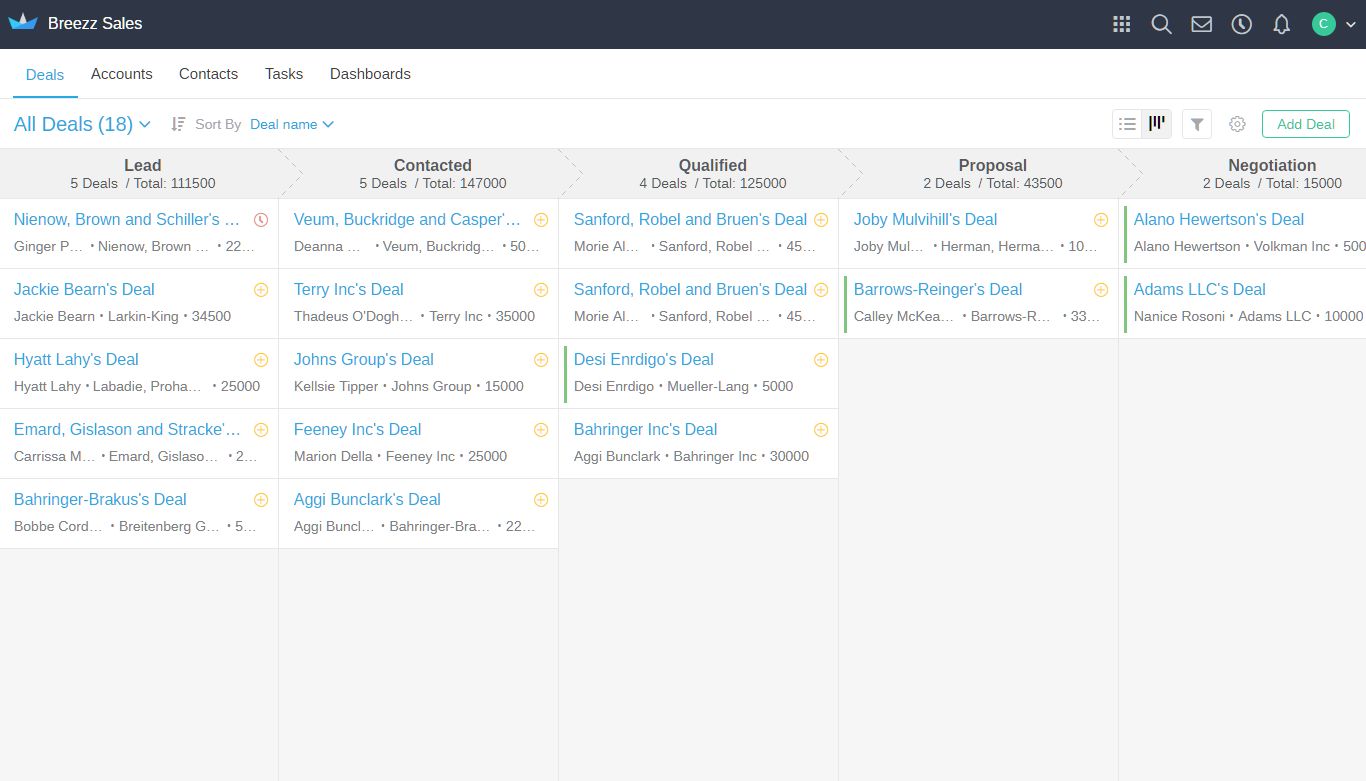Open the apps grid icon
This screenshot has width=1366, height=781.
pyautogui.click(x=1121, y=24)
